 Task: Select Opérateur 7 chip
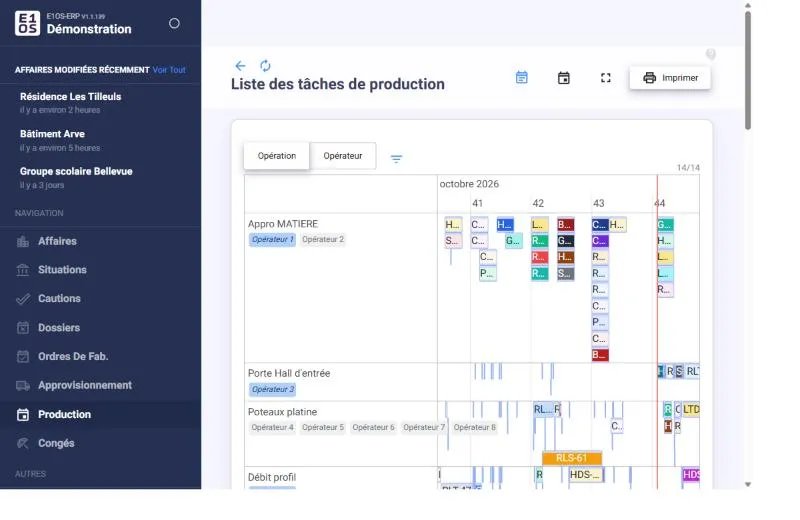point(424,427)
